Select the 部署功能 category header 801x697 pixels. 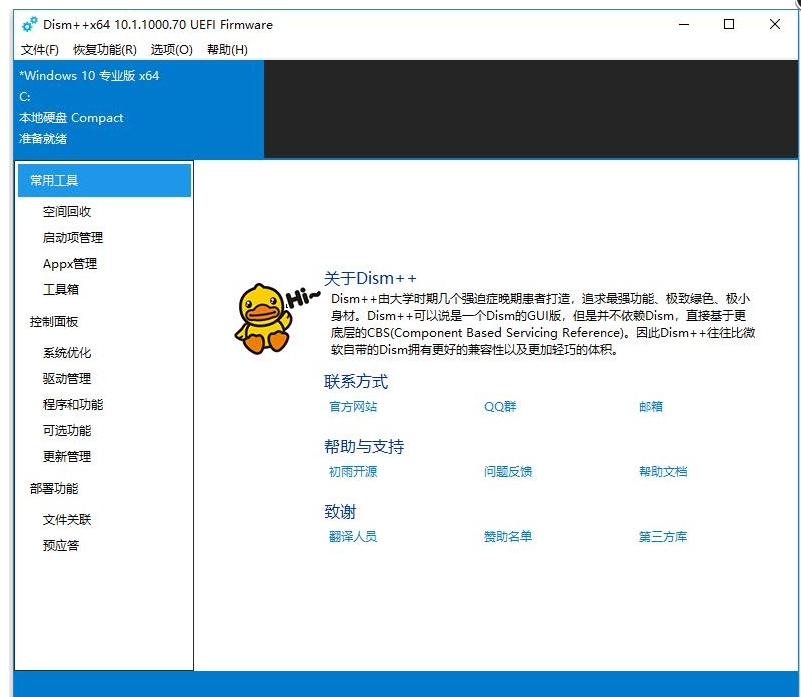point(54,489)
